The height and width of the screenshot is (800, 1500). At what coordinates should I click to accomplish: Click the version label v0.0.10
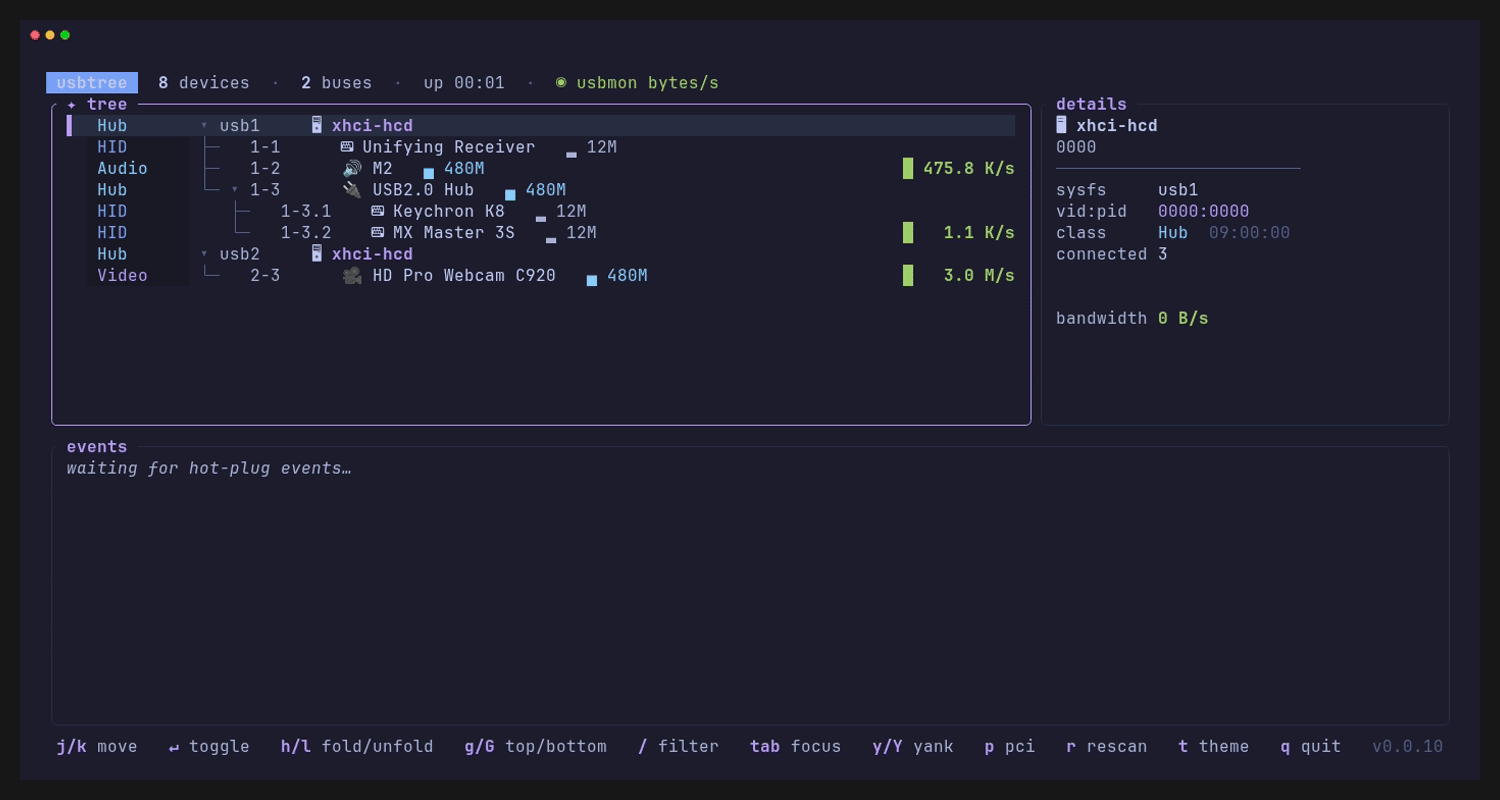[1408, 747]
